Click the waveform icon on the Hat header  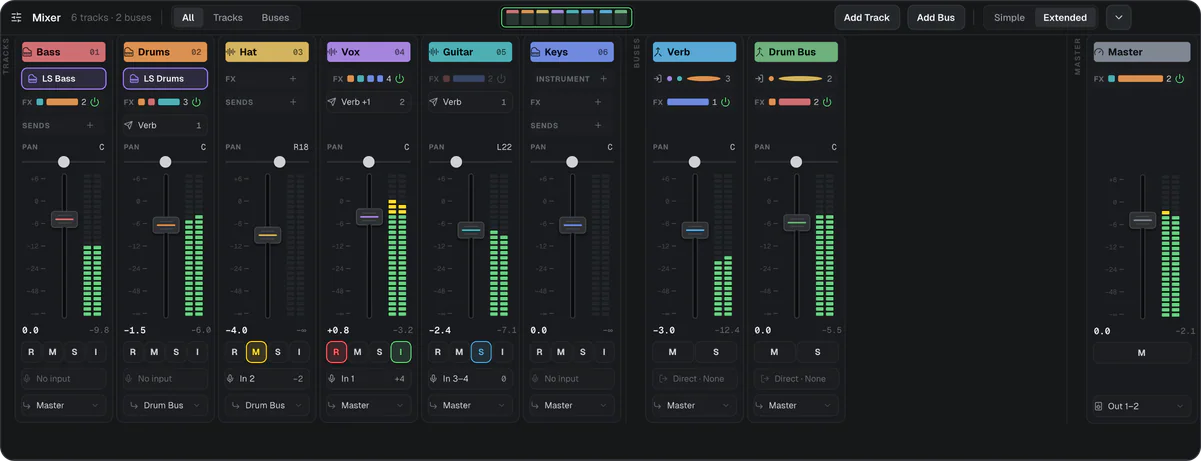231,52
